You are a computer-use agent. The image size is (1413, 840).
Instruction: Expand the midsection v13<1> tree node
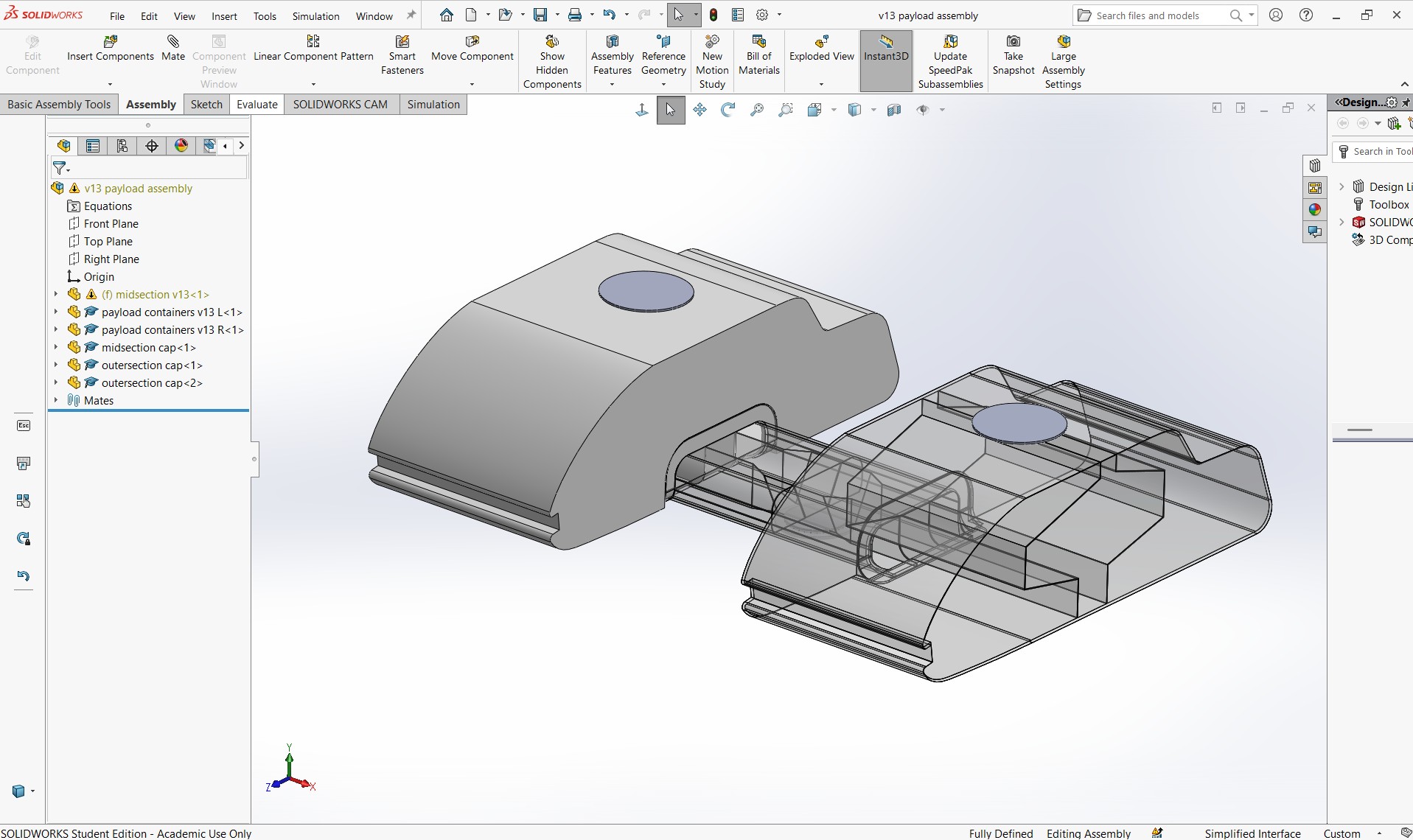[x=56, y=294]
